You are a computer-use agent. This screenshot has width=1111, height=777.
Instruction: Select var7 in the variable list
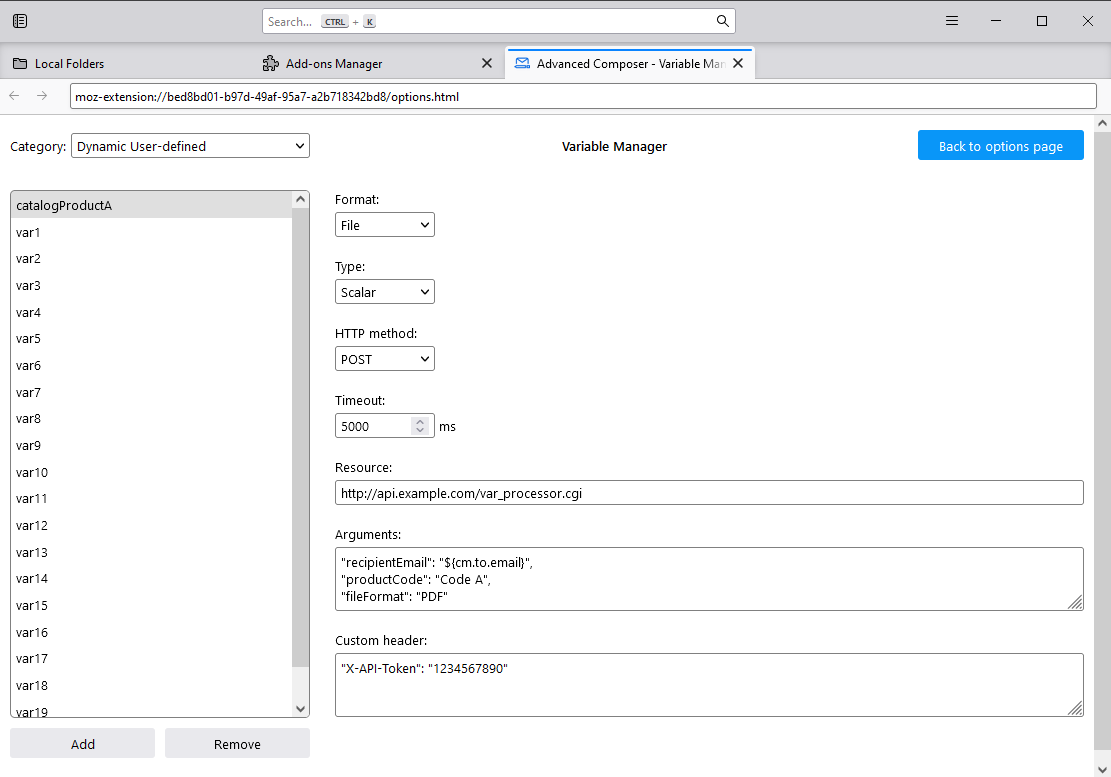point(151,392)
